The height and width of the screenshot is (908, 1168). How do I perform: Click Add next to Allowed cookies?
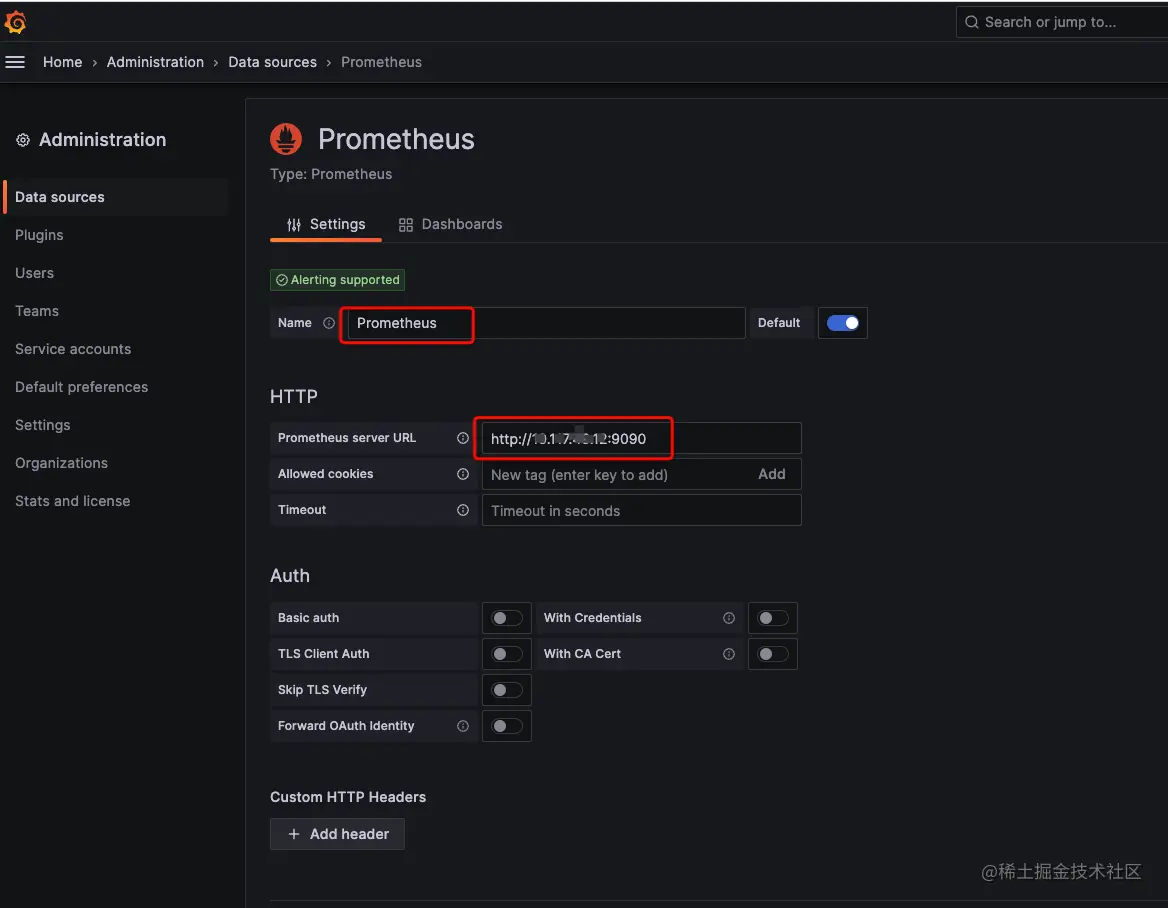click(772, 474)
